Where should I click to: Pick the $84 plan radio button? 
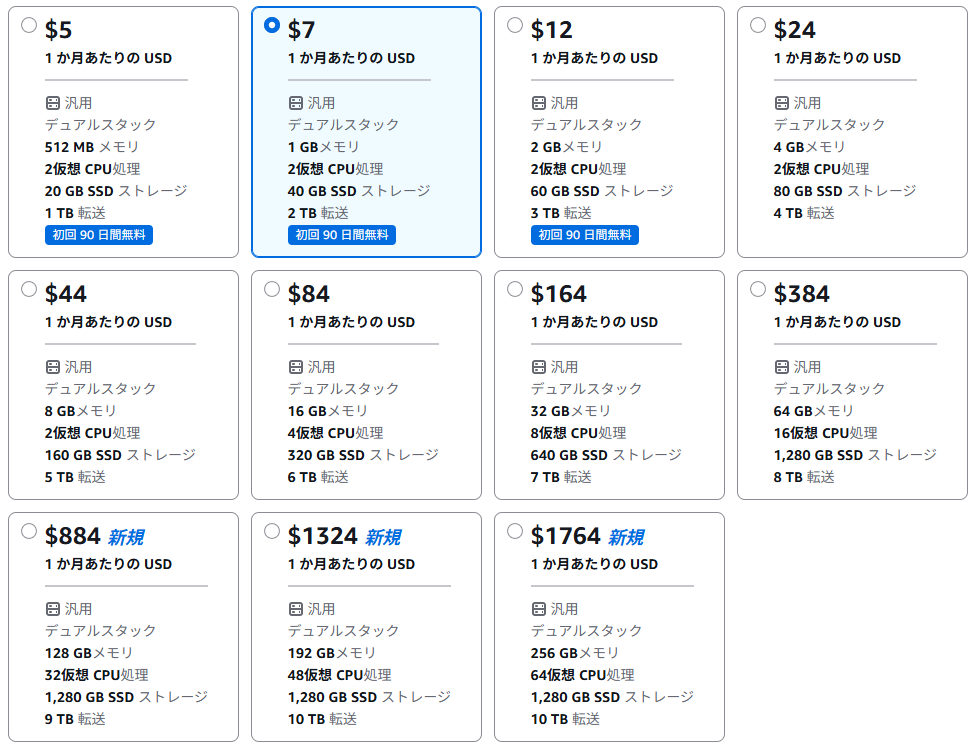[272, 289]
